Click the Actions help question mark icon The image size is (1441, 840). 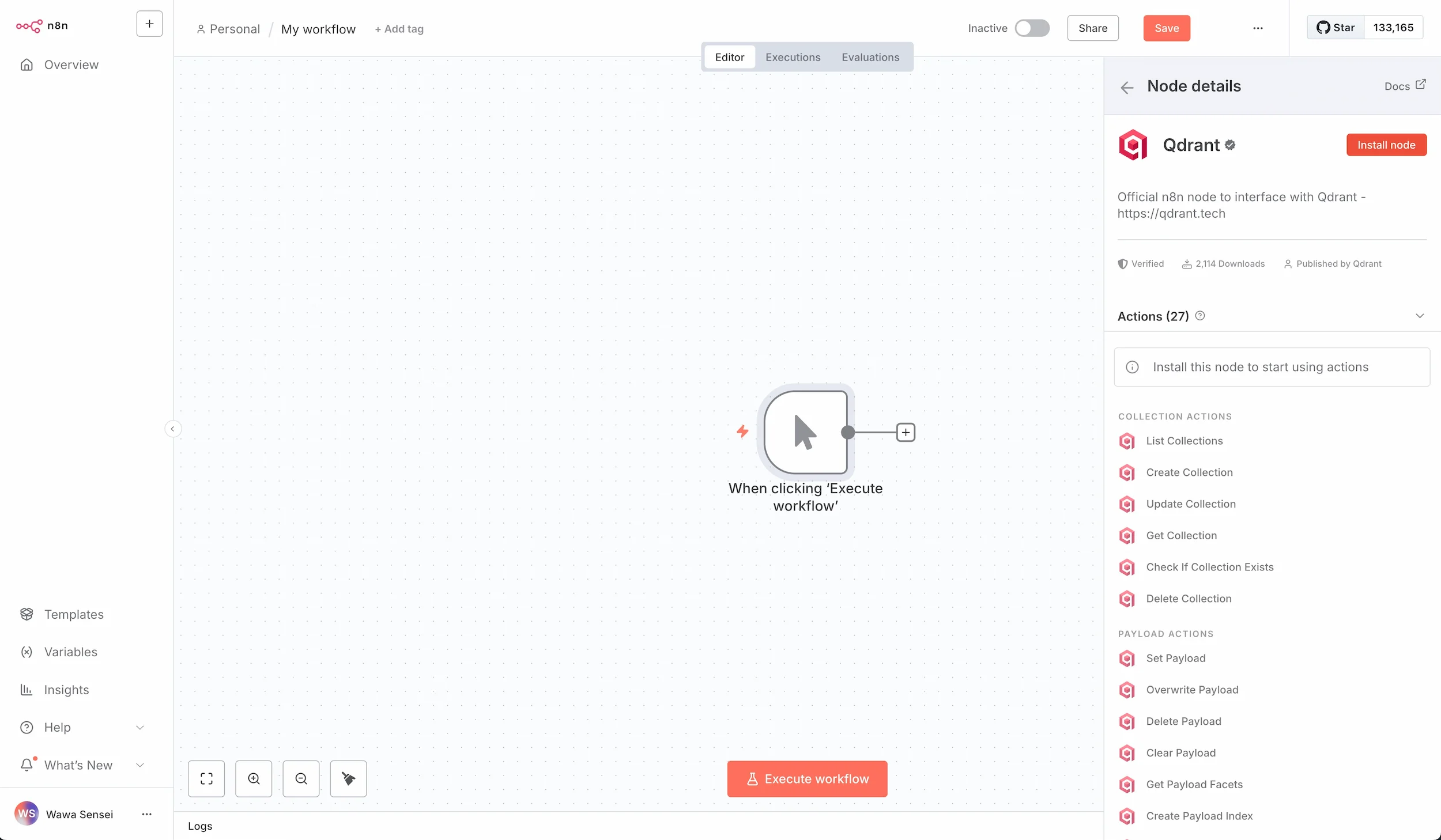point(1200,316)
